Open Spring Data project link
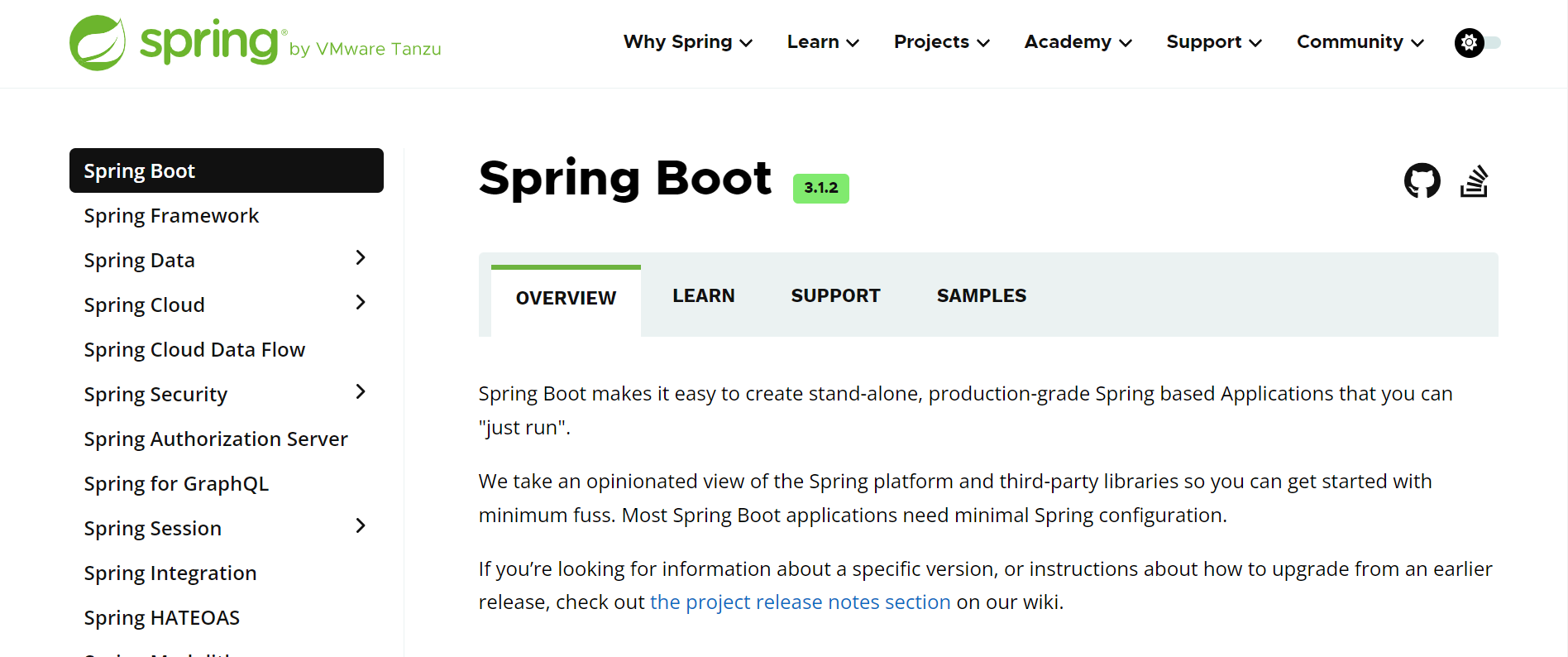The image size is (1568, 657). pyautogui.click(x=139, y=261)
